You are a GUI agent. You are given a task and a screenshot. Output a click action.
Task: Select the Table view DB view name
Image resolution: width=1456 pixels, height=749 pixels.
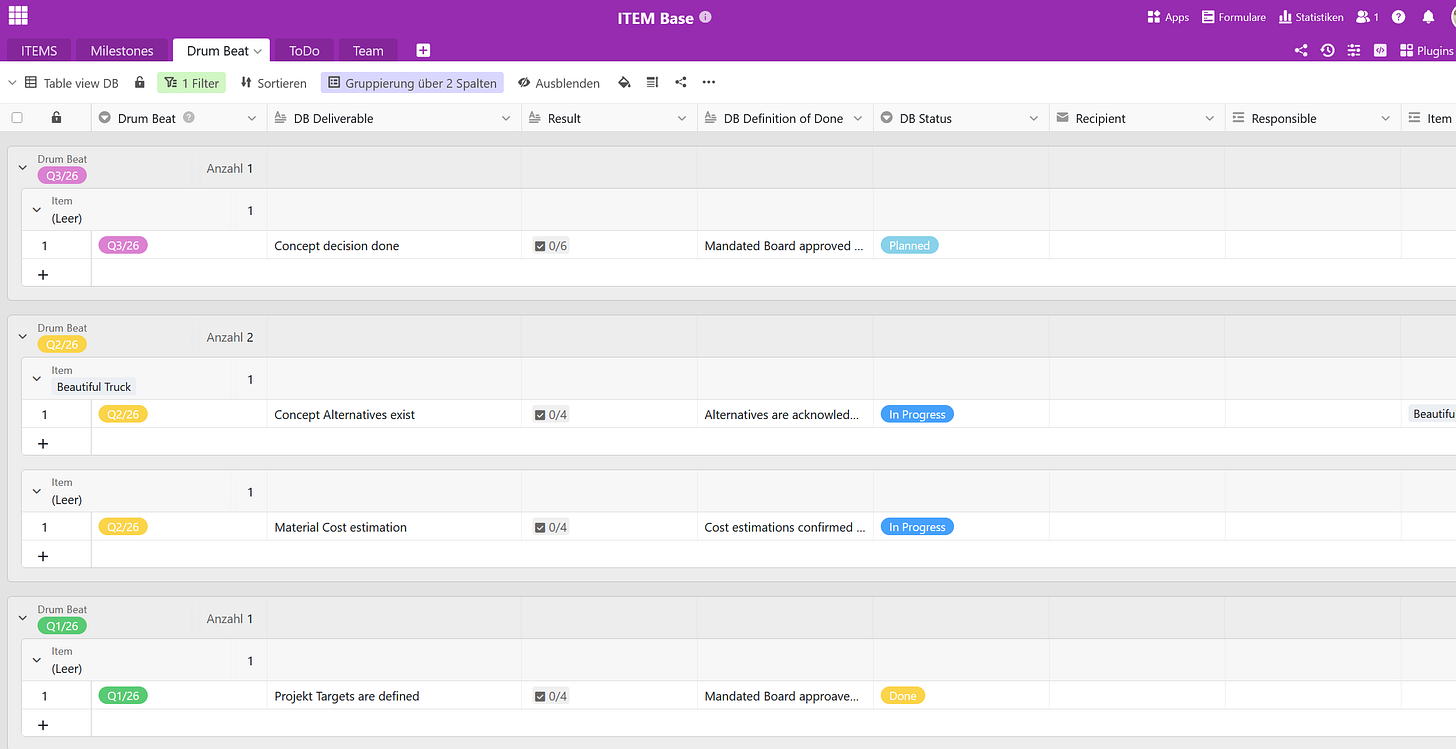(x=81, y=83)
